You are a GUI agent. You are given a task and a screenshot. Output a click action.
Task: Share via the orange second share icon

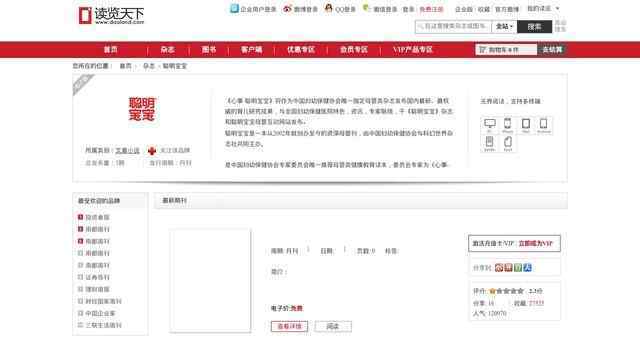(x=508, y=268)
